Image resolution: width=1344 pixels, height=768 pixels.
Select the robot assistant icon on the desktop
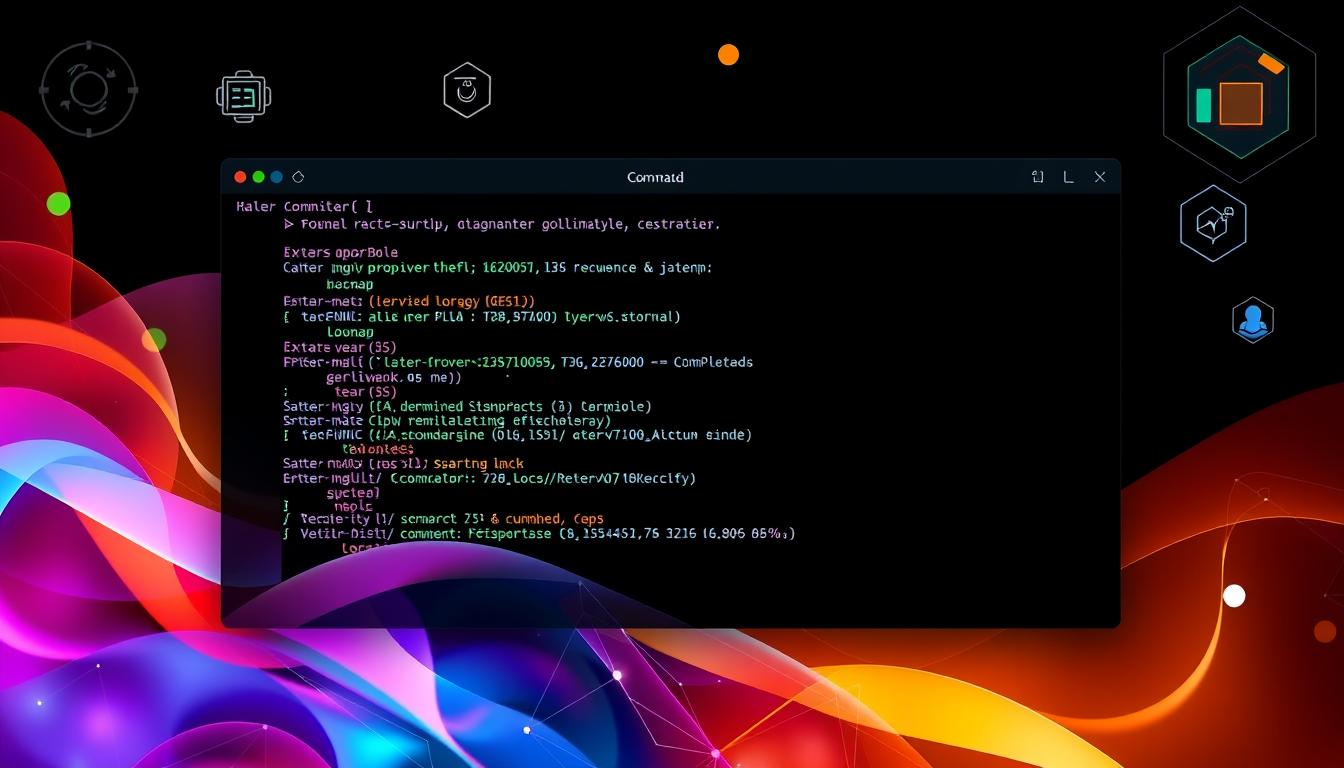243,94
